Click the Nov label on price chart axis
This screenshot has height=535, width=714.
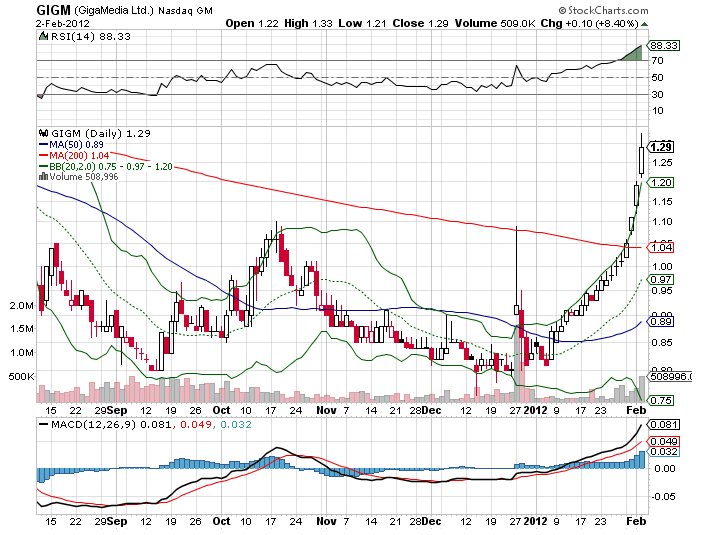click(x=326, y=410)
